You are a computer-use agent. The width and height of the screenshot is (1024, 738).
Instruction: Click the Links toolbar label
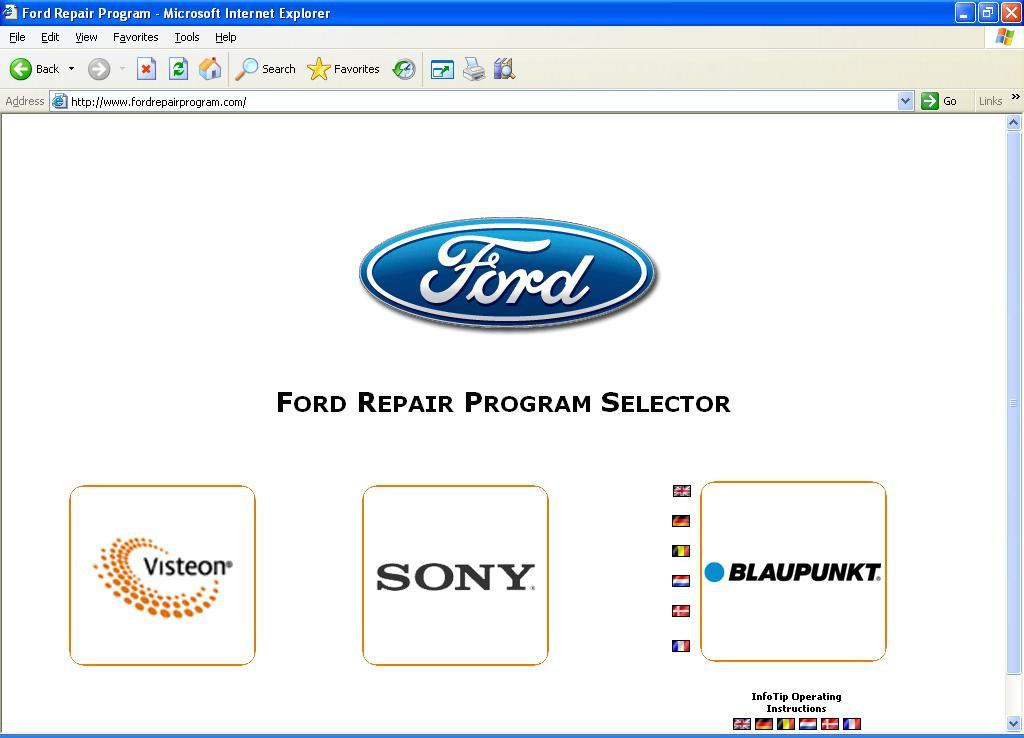(990, 101)
